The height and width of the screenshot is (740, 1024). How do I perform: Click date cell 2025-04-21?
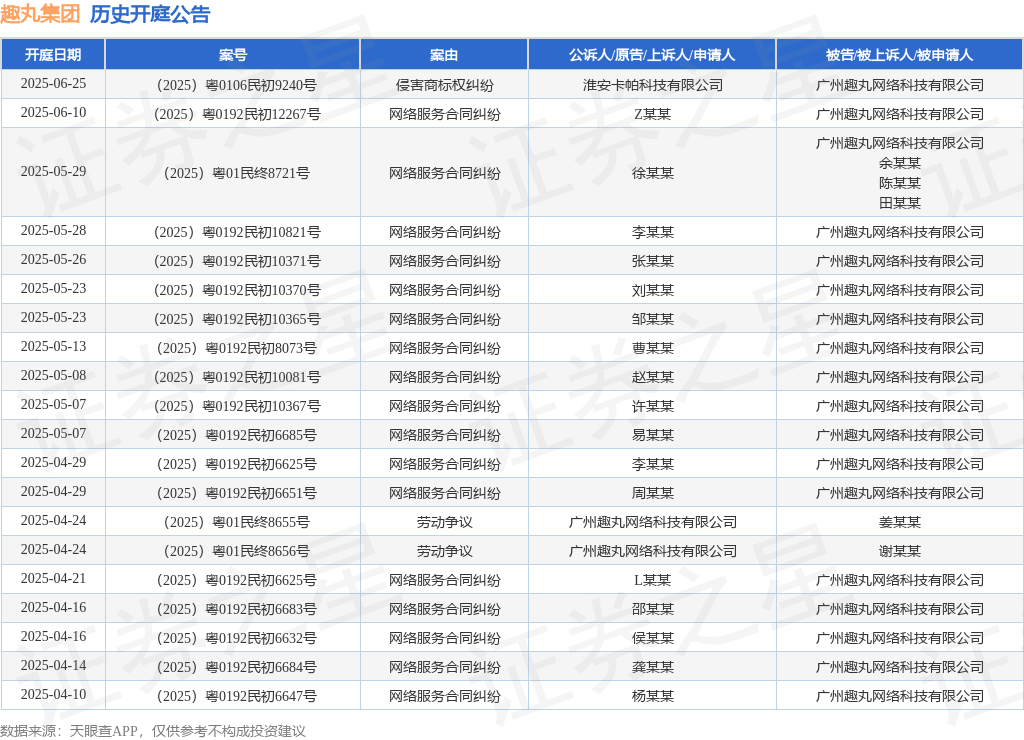(x=53, y=578)
